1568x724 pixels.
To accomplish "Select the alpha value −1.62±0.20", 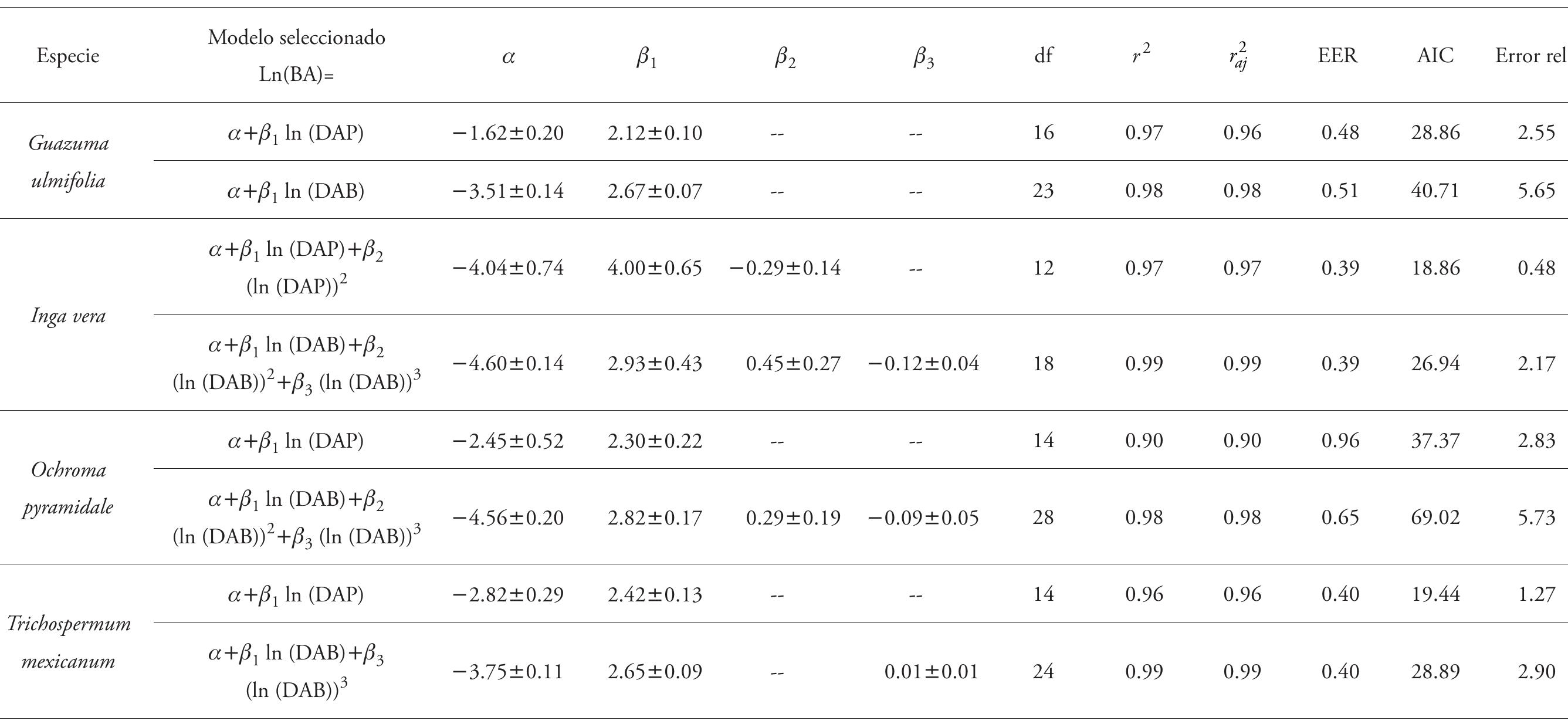I will click(508, 133).
